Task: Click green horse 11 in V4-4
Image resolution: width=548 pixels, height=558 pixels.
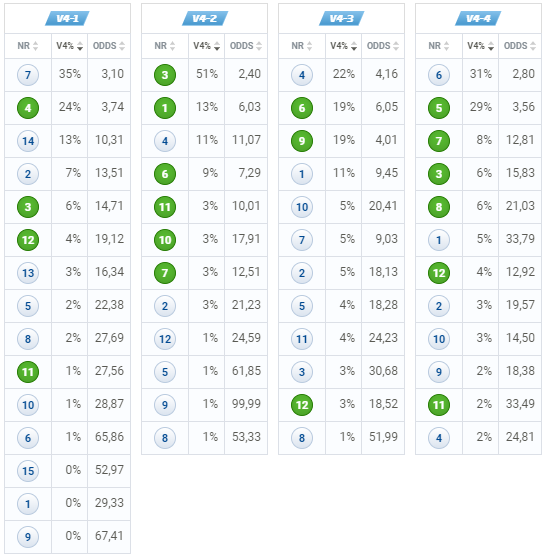Action: point(439,405)
